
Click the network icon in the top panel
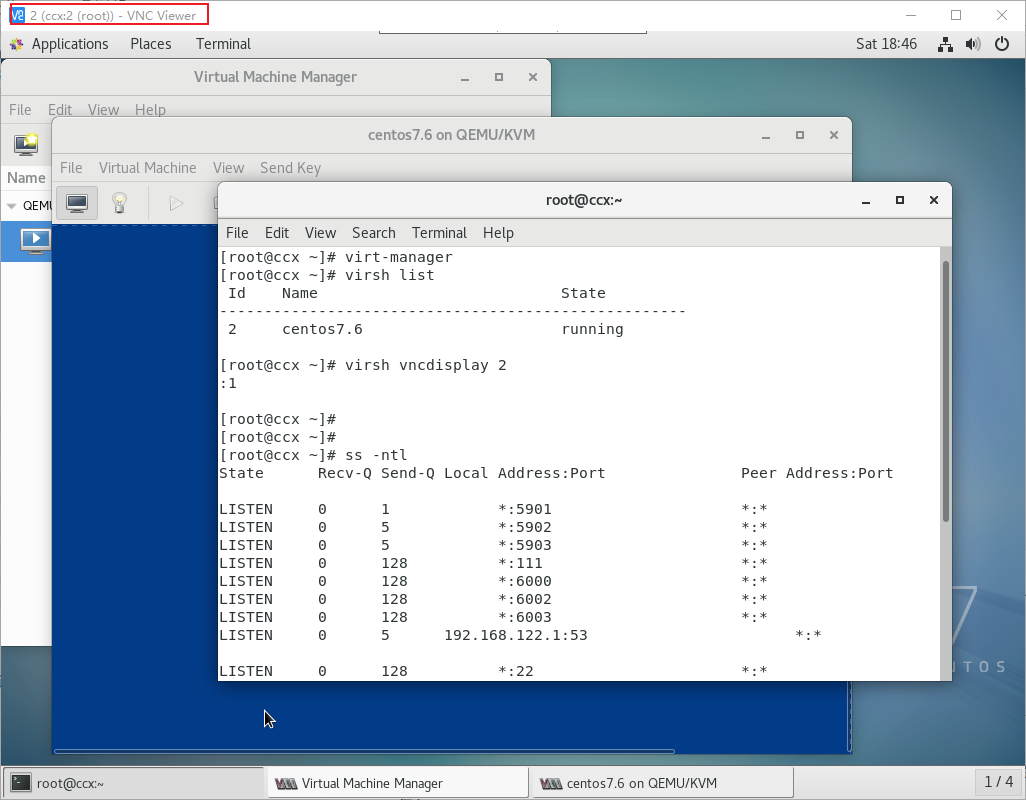[945, 44]
